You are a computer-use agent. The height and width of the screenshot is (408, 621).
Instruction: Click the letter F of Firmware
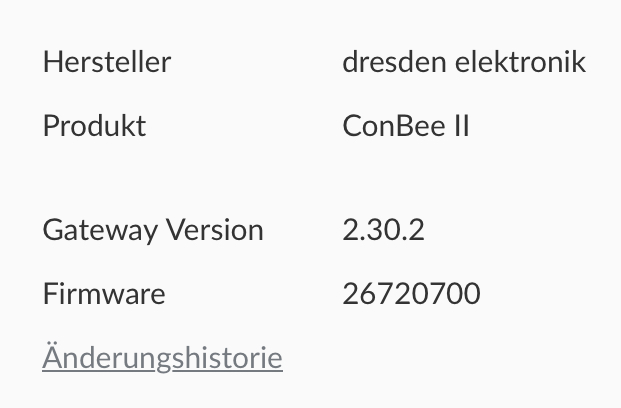pos(50,294)
